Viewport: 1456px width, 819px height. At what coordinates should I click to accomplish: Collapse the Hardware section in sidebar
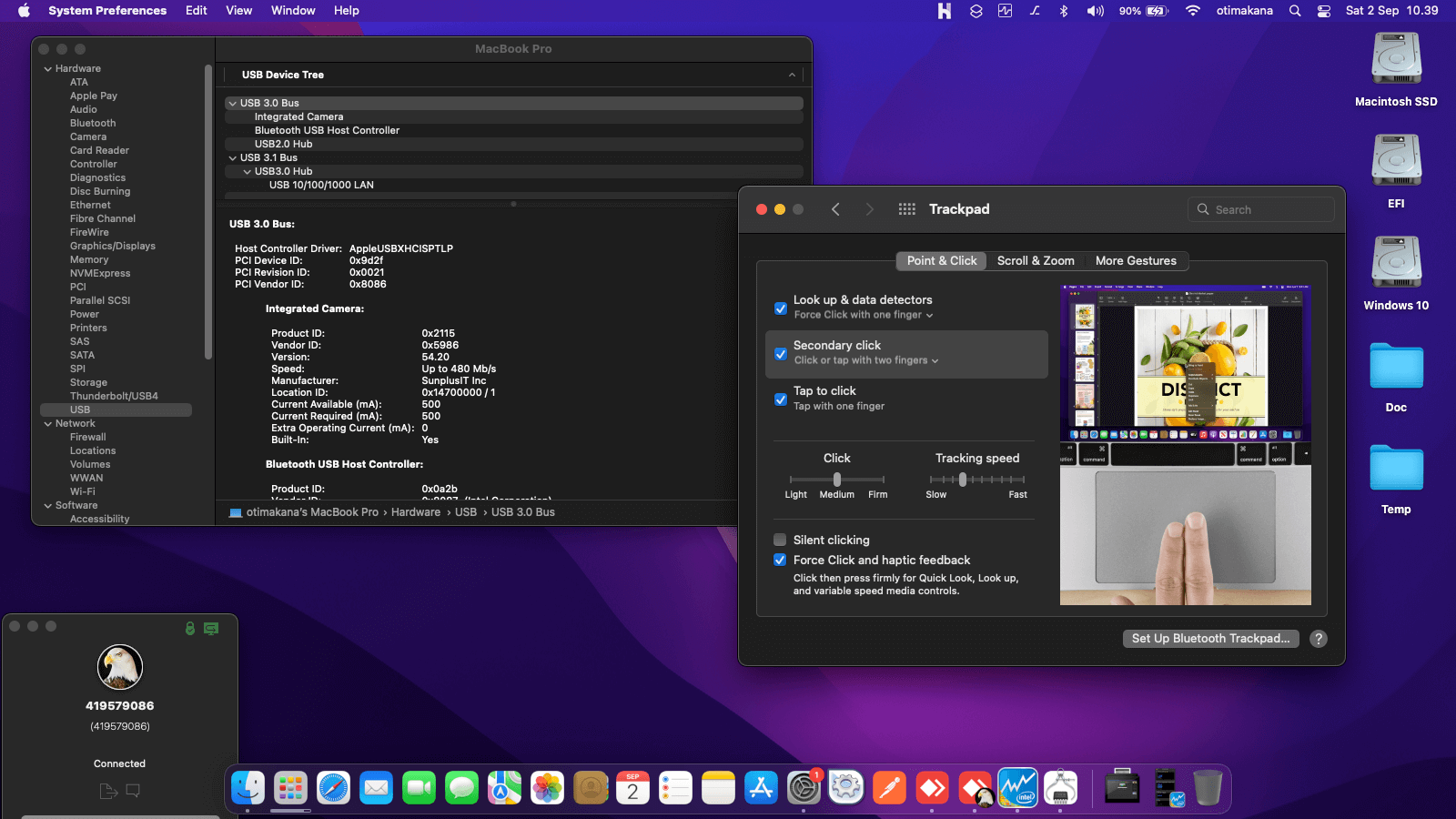[x=47, y=69]
